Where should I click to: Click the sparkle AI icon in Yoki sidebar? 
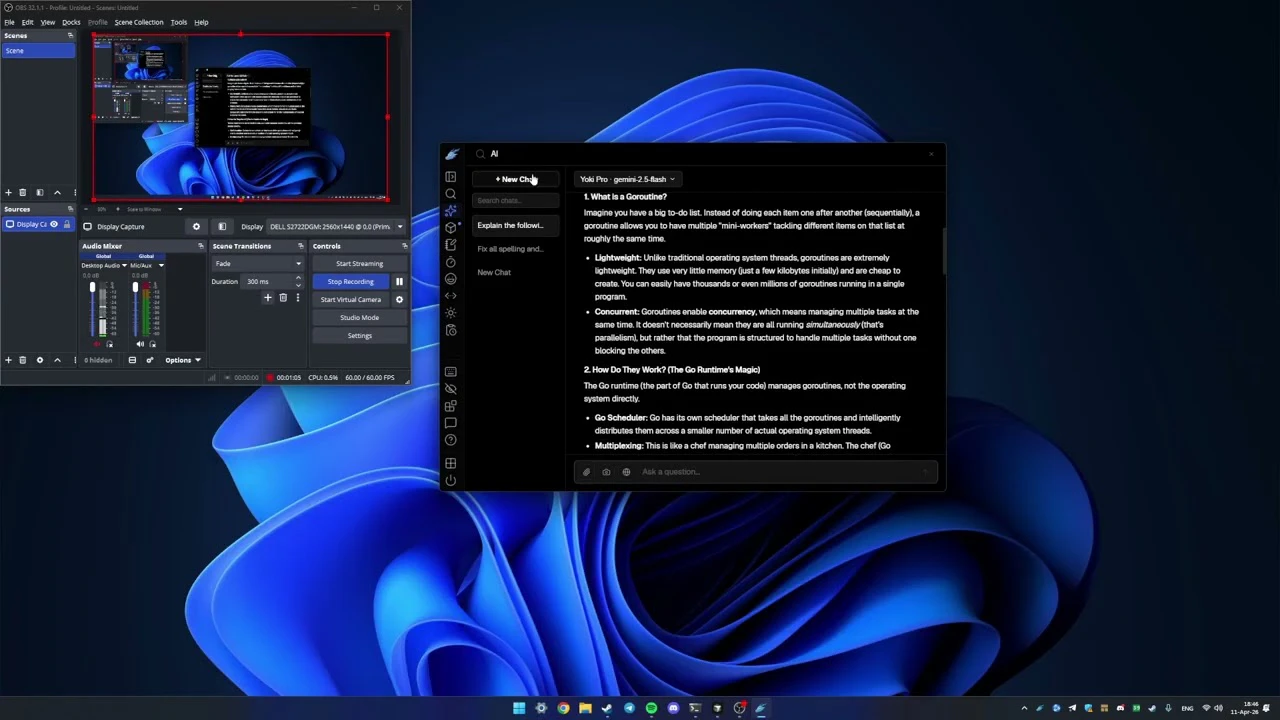450,211
